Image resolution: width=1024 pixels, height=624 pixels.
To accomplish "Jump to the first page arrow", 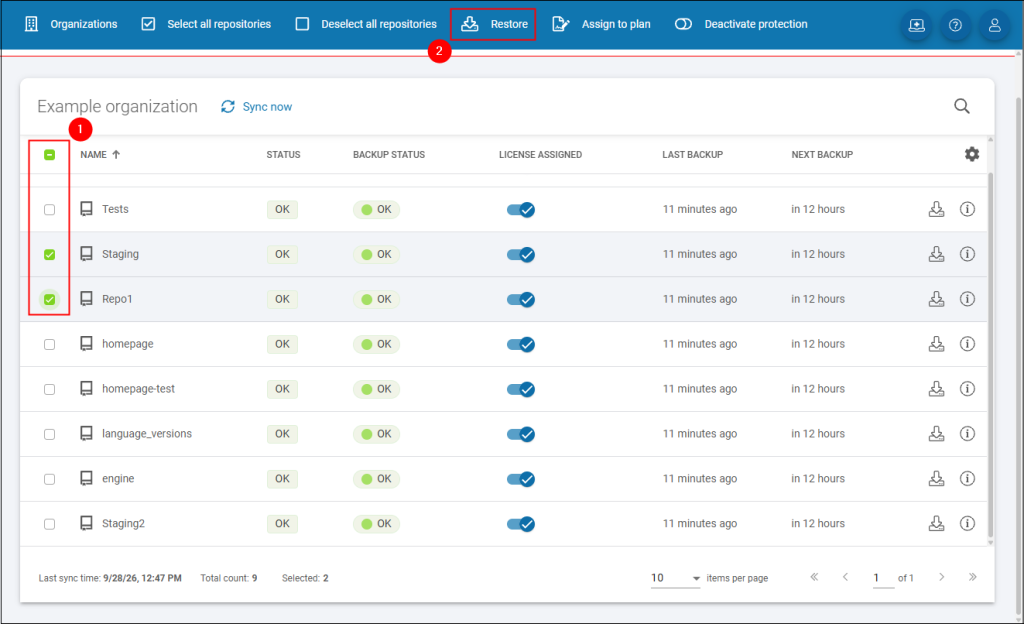I will click(814, 577).
